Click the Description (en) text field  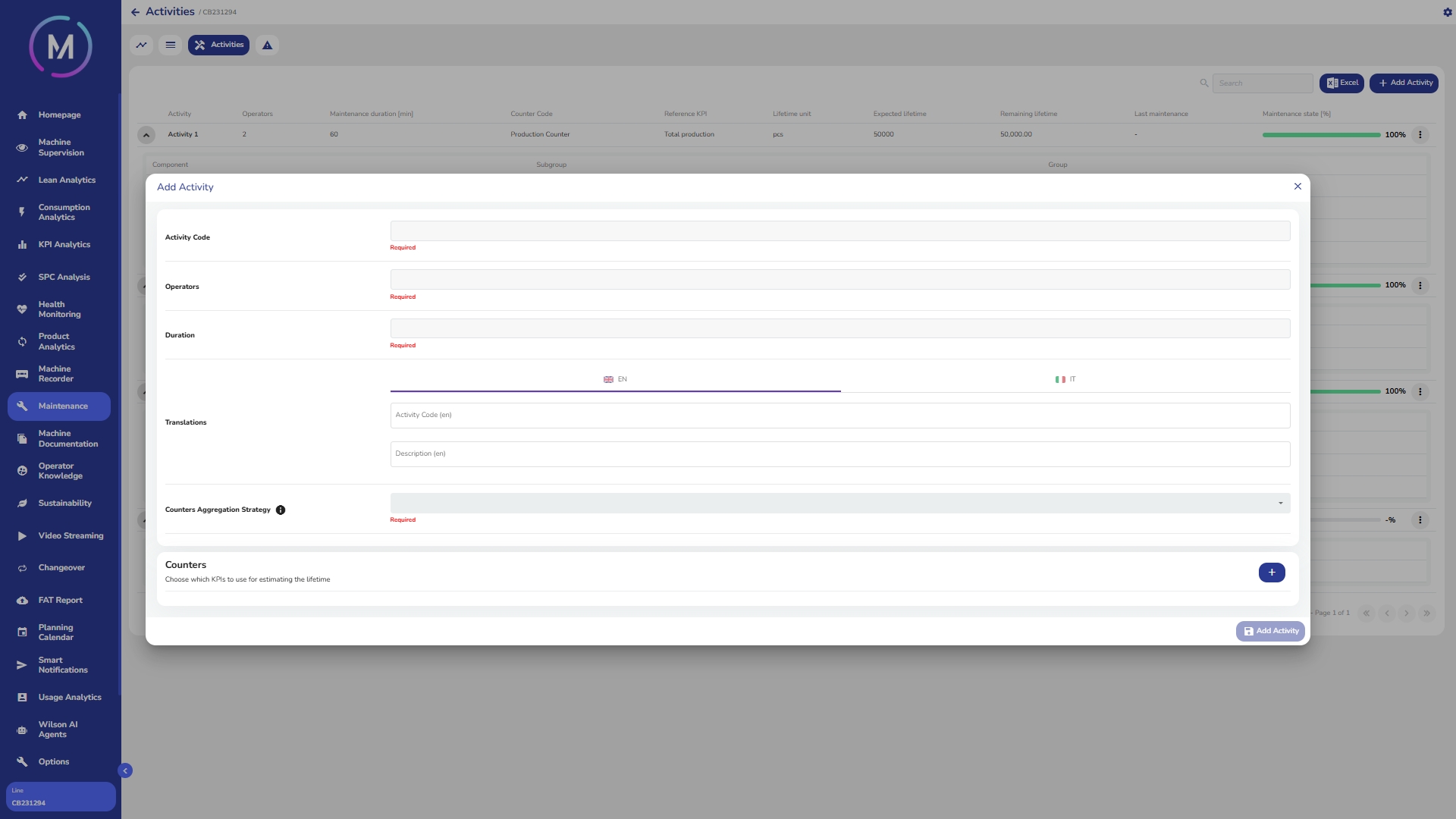[x=839, y=454]
